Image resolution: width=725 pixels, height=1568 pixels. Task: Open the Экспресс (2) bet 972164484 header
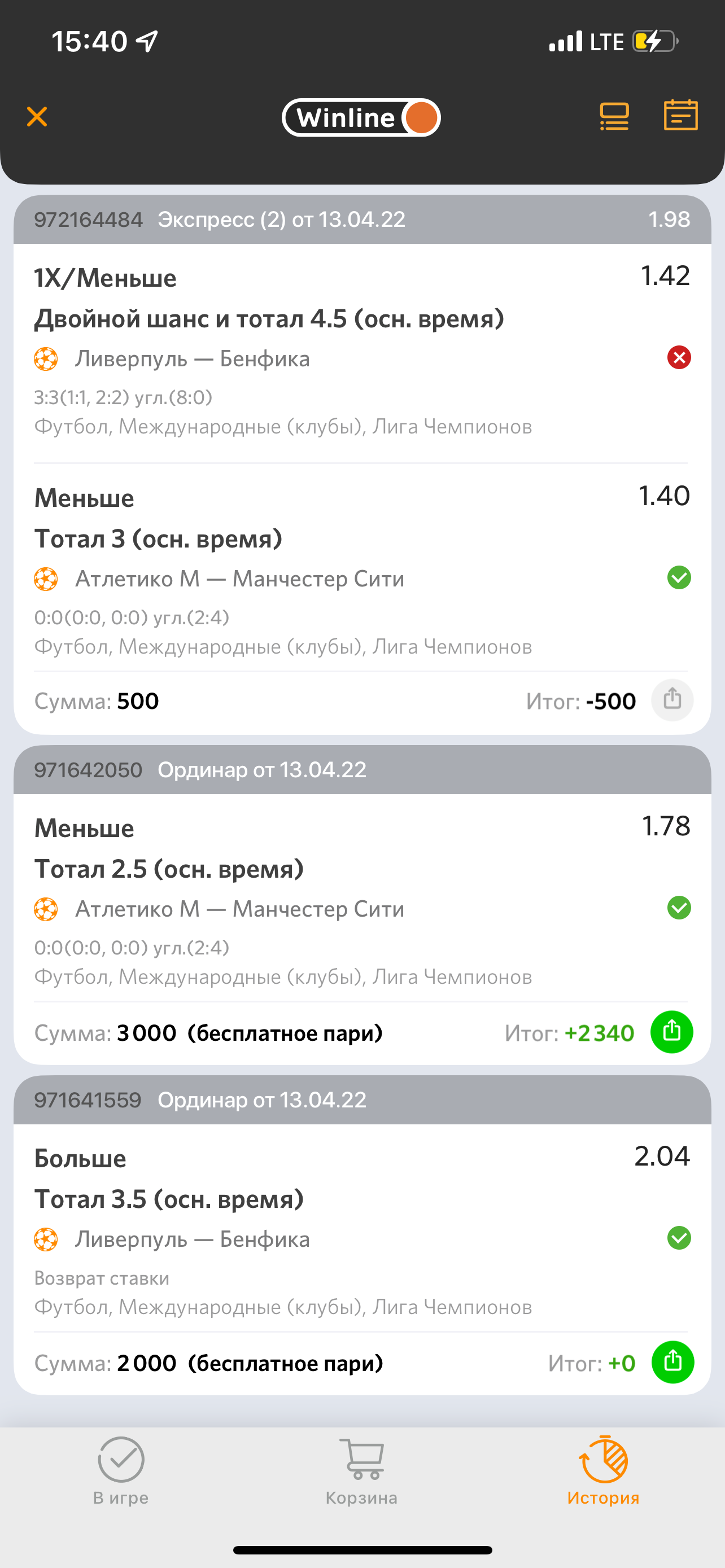coord(362,220)
